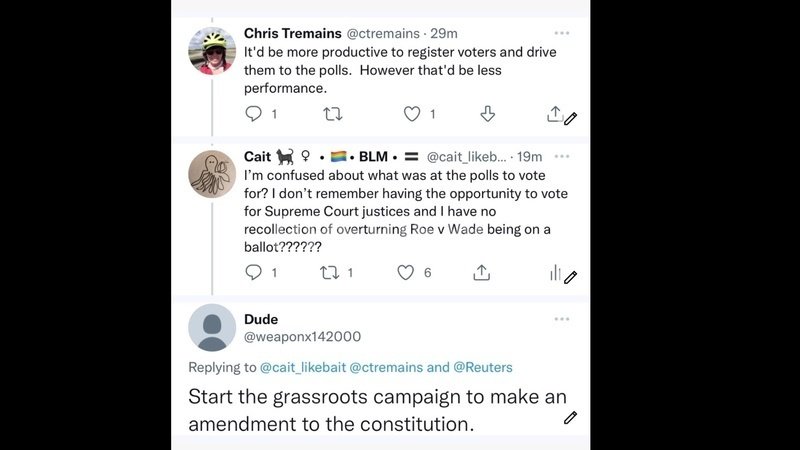Screen dimensions: 800x450
Task: Click the pencil icon beside Dude's tweet text
Action: point(570,417)
